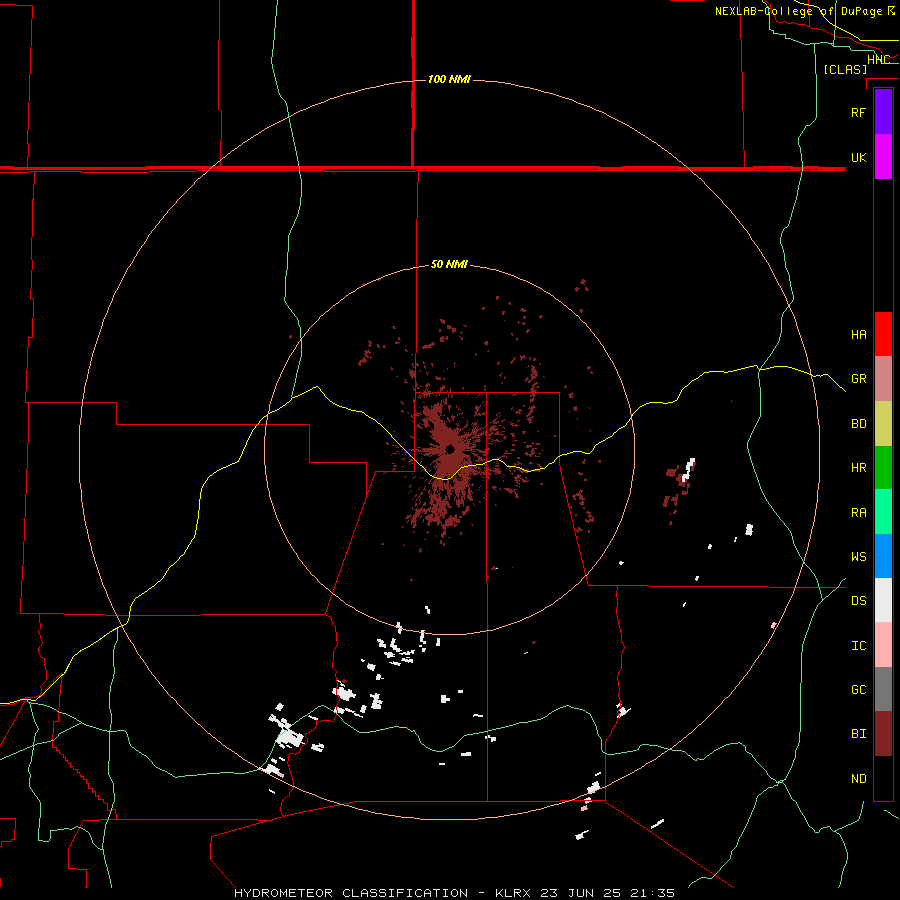Click the DS legend label

coord(858,601)
